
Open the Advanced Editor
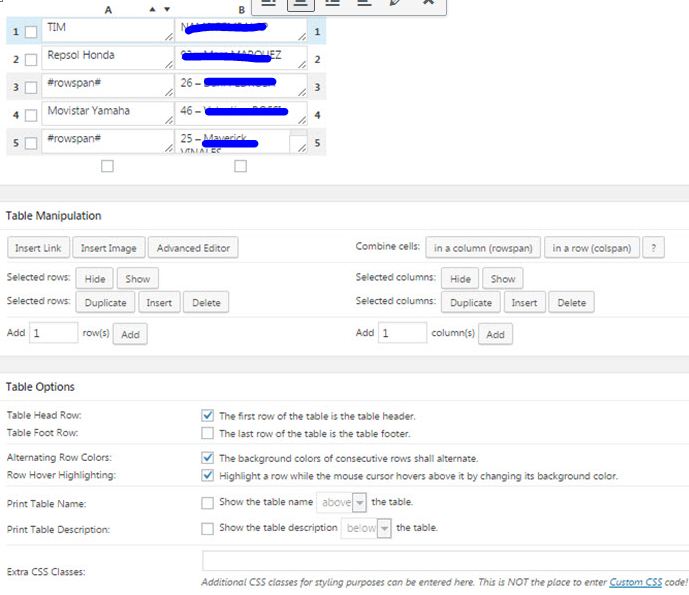(194, 248)
